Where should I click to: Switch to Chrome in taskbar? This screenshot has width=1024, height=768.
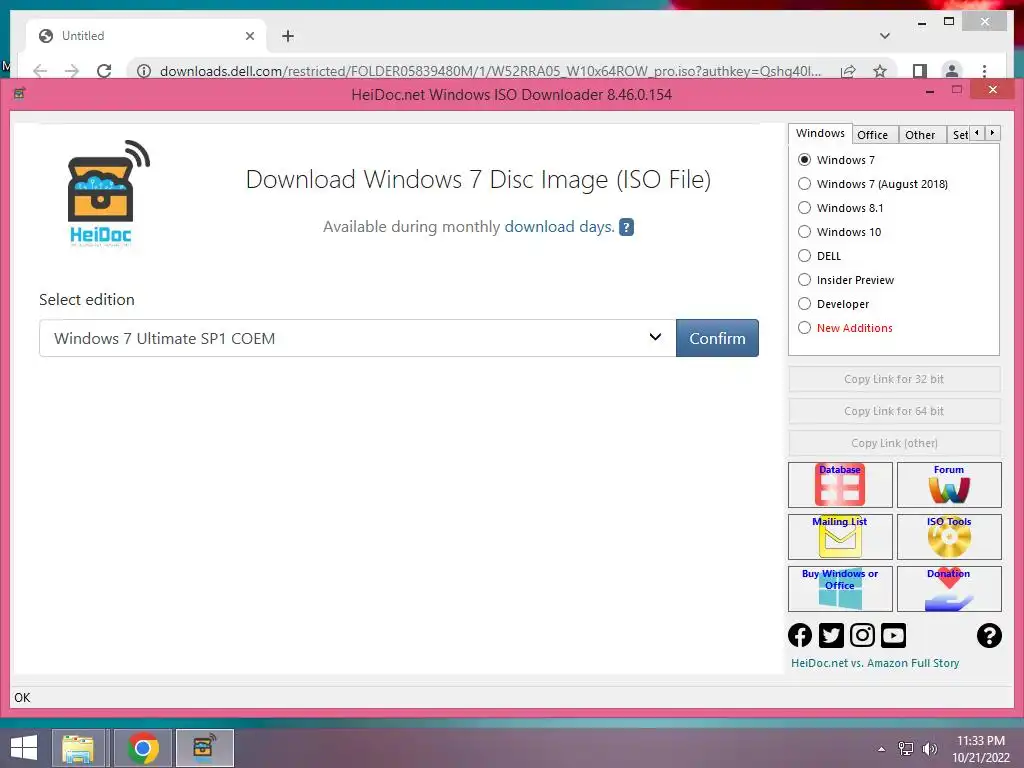click(143, 748)
